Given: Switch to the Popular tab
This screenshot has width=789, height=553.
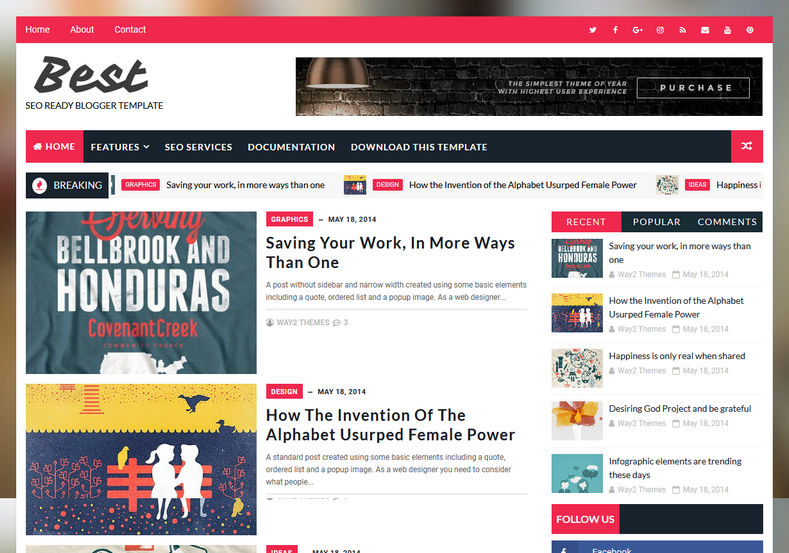Looking at the screenshot, I should 656,222.
